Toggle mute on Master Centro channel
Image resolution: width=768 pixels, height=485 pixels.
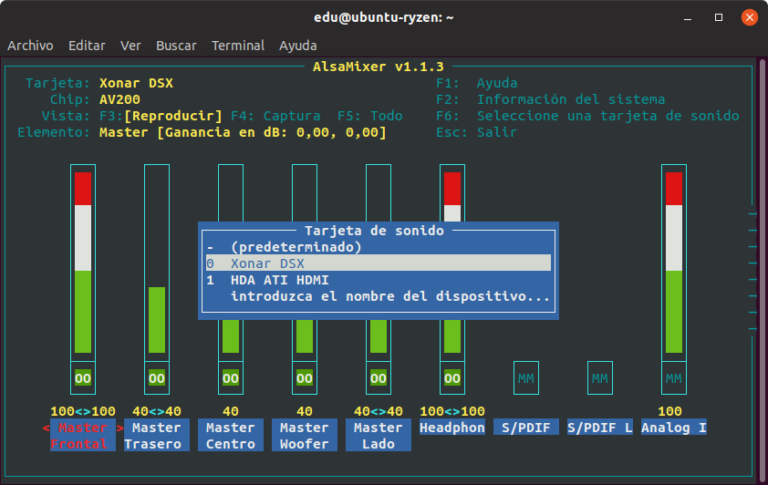click(x=231, y=378)
